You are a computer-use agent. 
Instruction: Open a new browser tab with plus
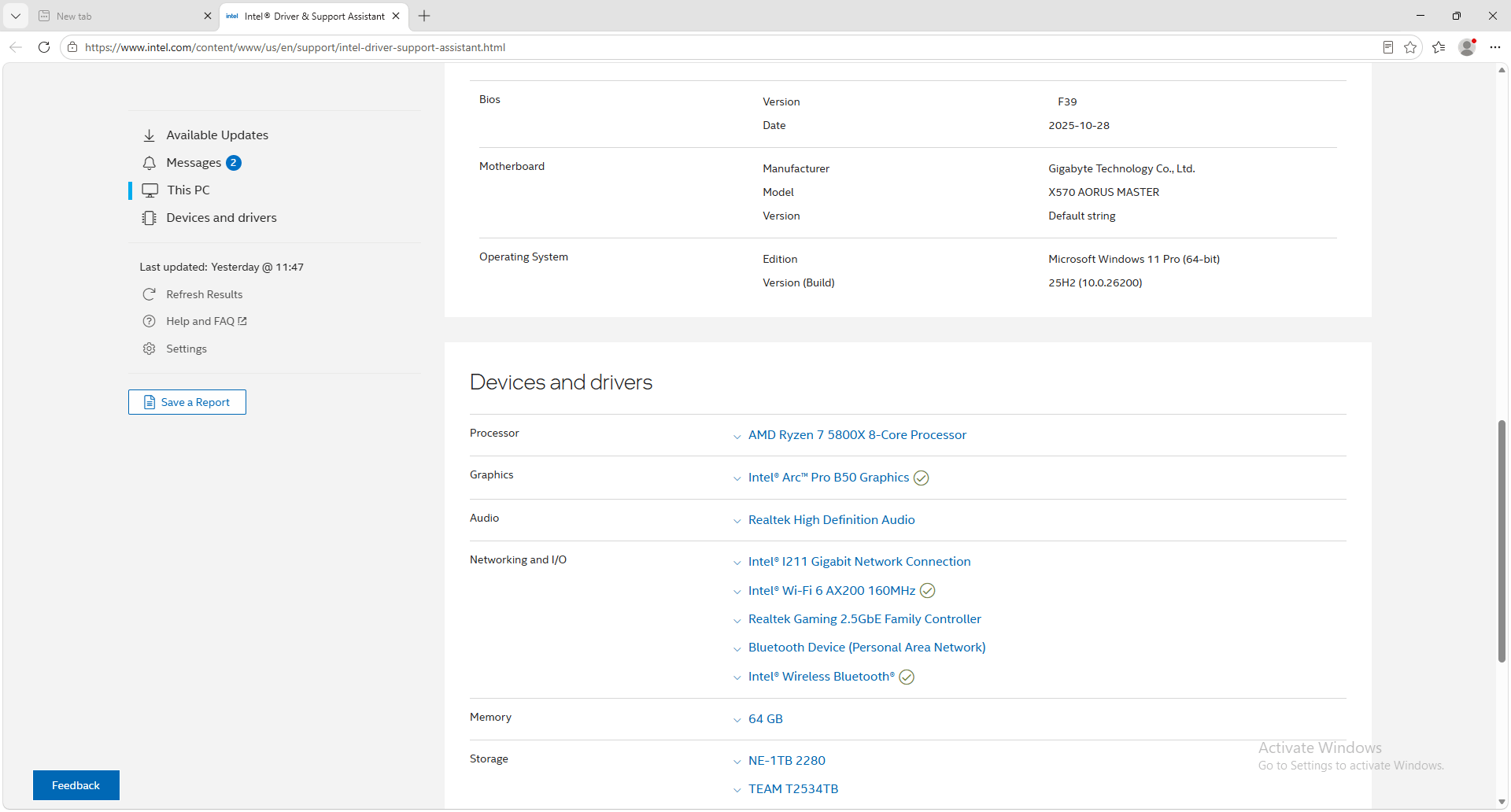click(x=424, y=16)
